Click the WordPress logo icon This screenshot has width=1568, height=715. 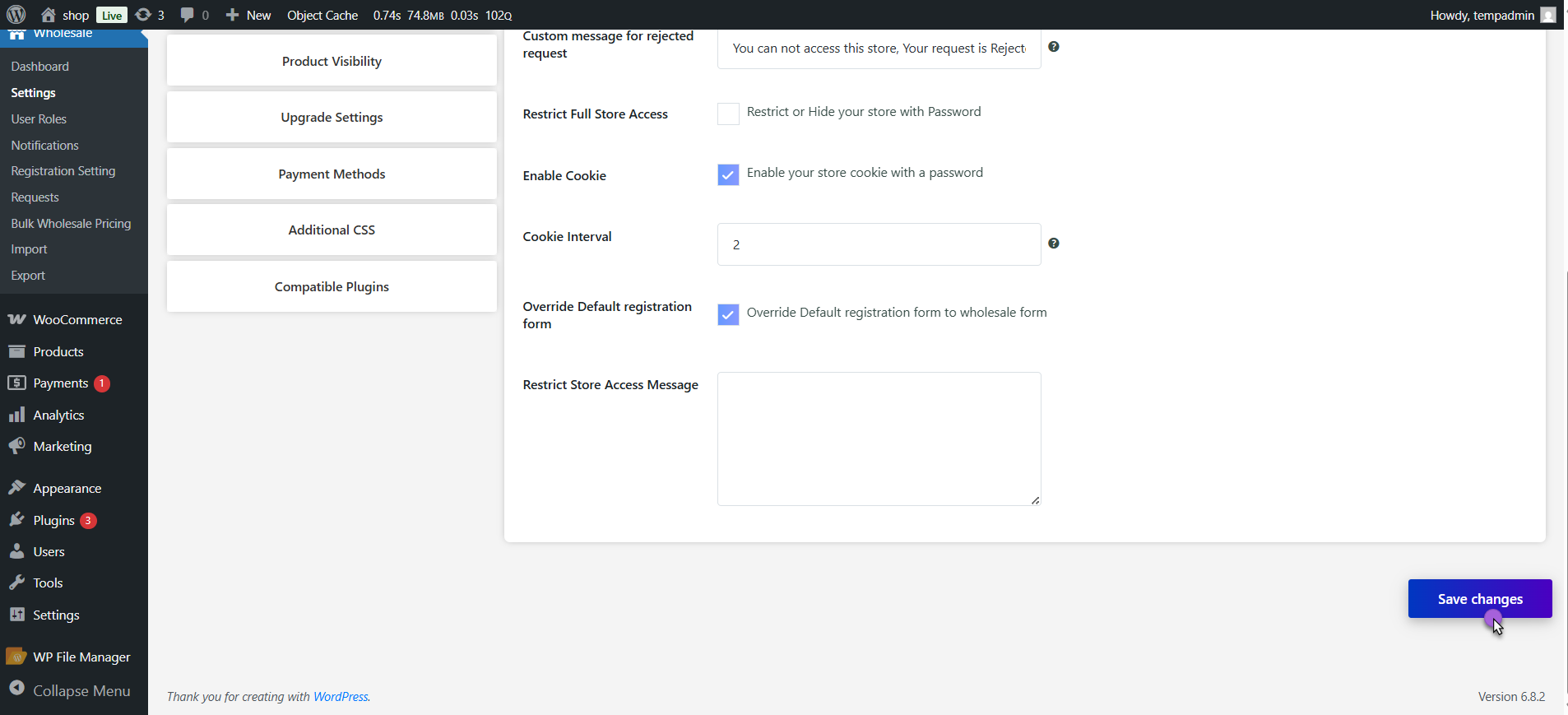(x=16, y=15)
